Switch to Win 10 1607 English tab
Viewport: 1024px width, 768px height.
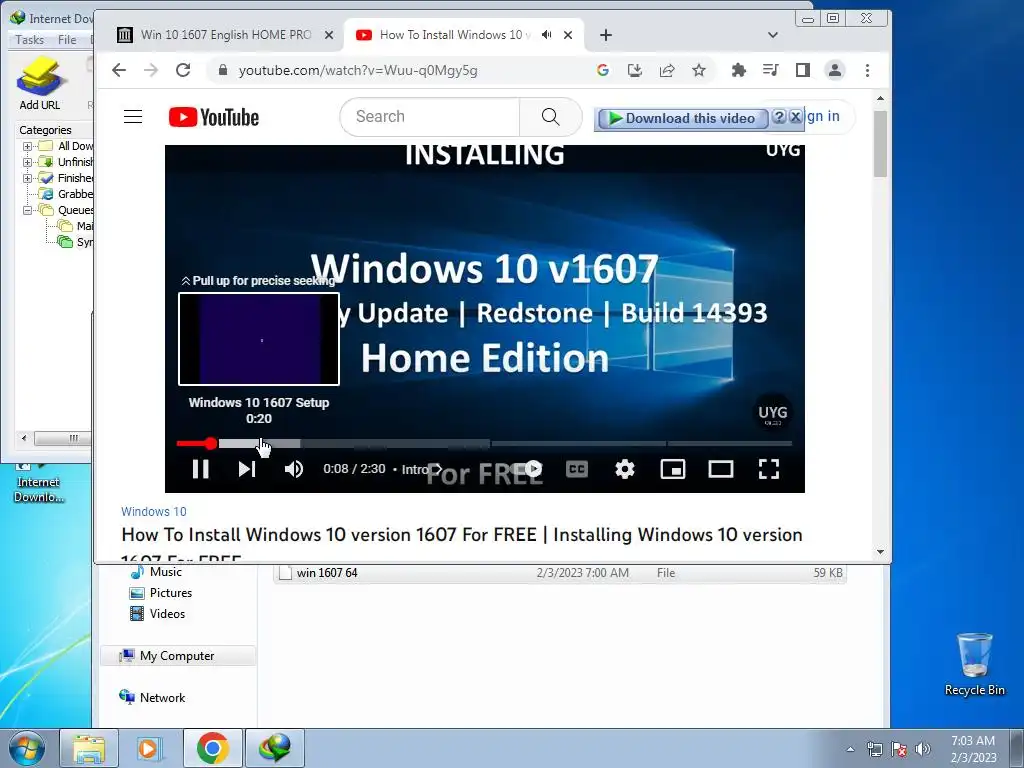[225, 35]
